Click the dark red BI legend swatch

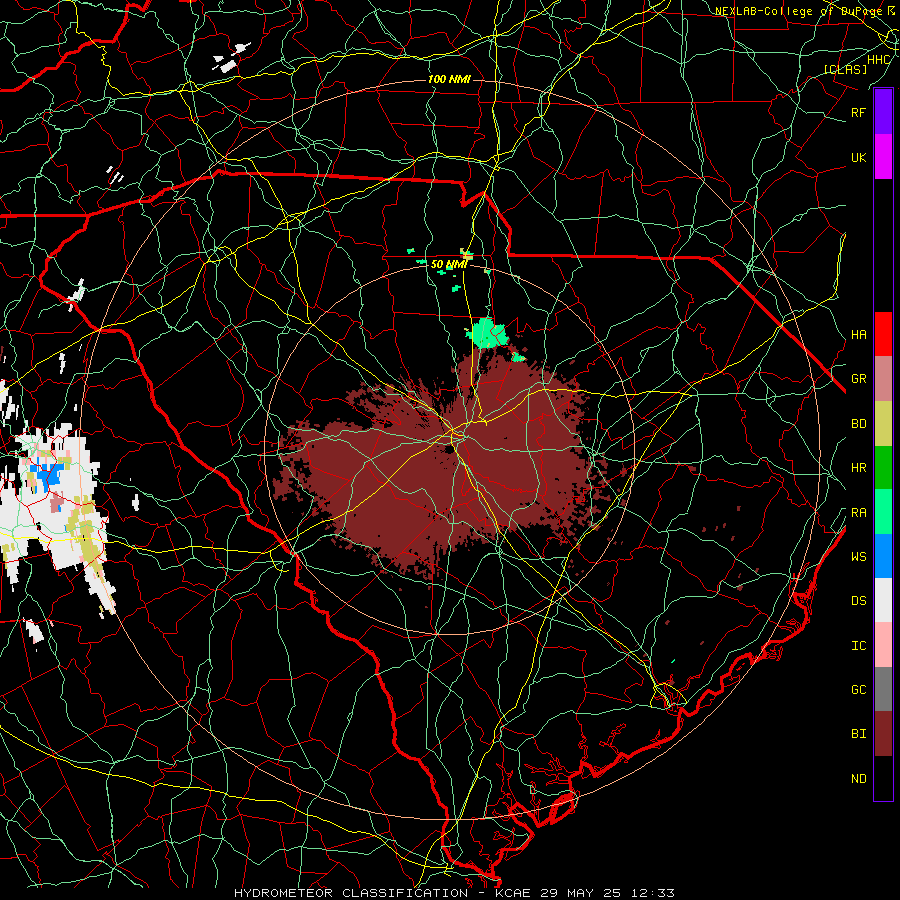tap(883, 734)
